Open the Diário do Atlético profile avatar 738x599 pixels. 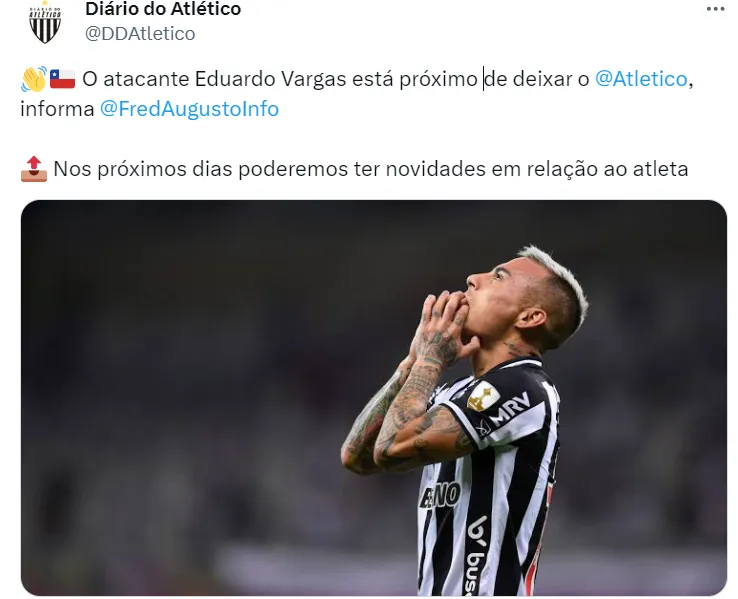pos(45,23)
